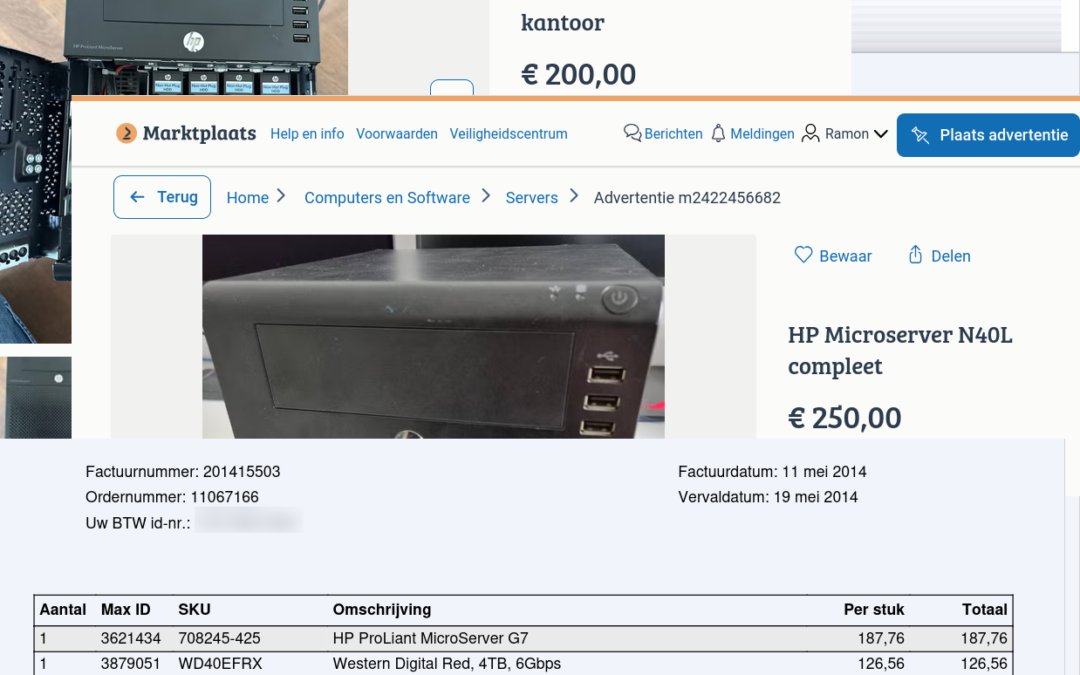Click Max ID cell 3621434

[131, 638]
